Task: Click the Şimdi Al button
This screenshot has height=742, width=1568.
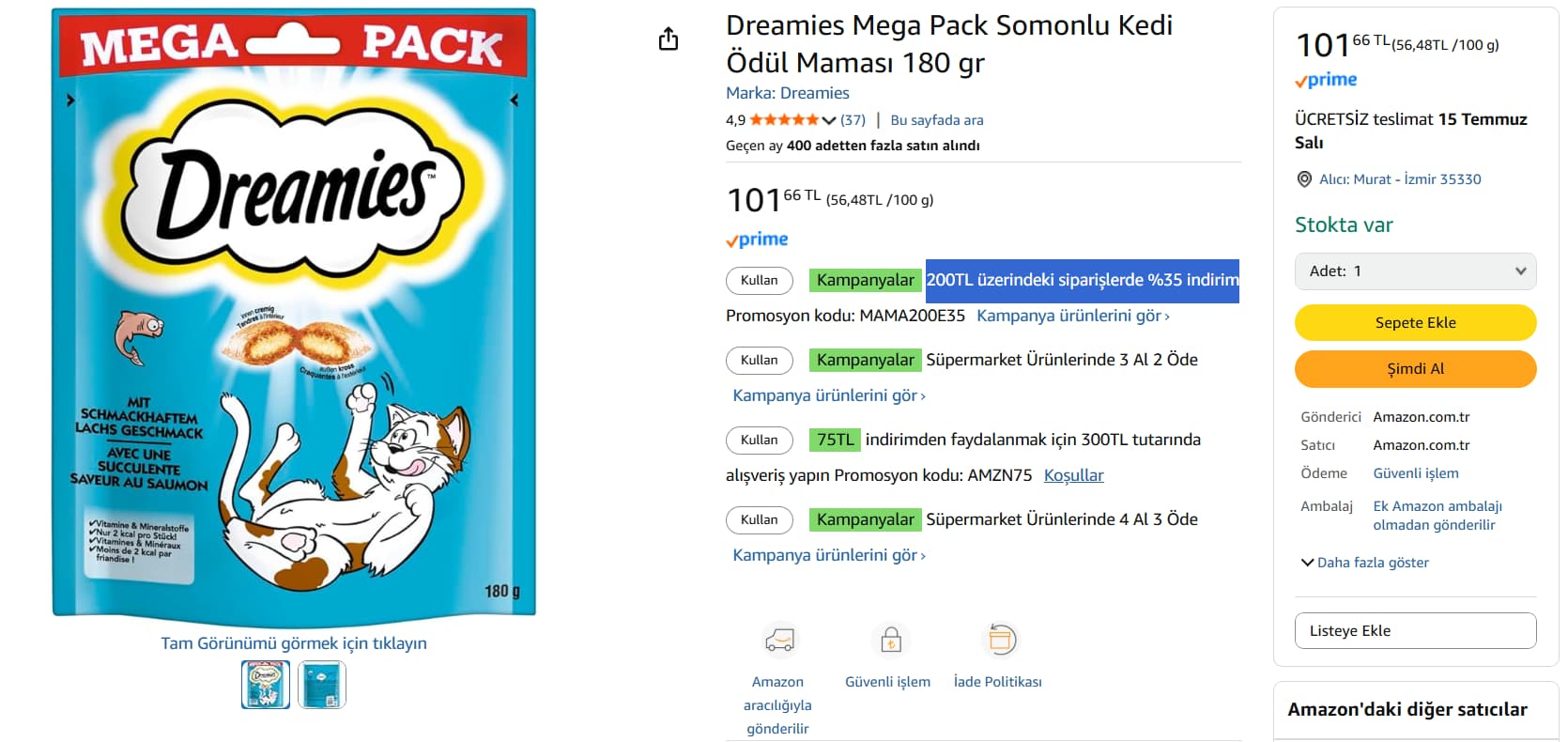Action: click(1415, 369)
